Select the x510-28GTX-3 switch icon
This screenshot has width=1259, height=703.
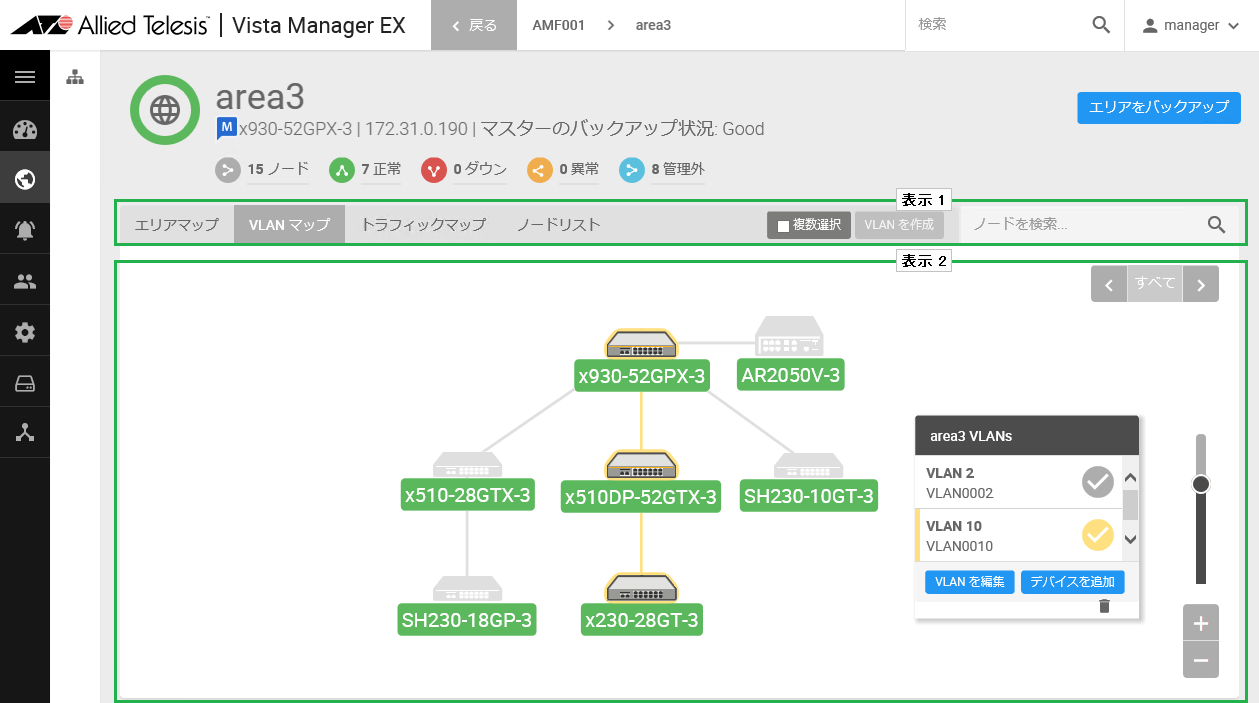pos(467,465)
